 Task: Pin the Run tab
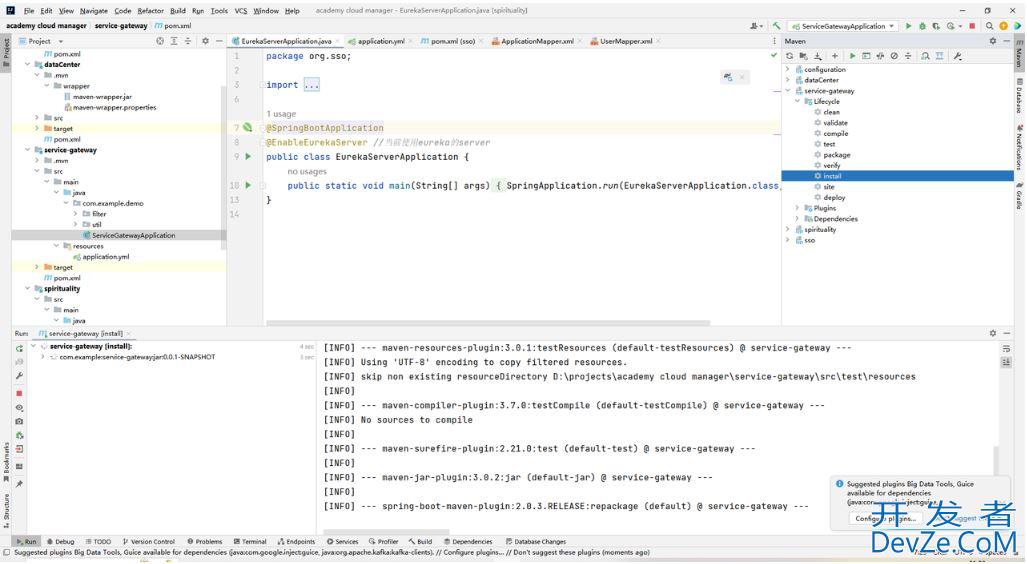tap(19, 483)
